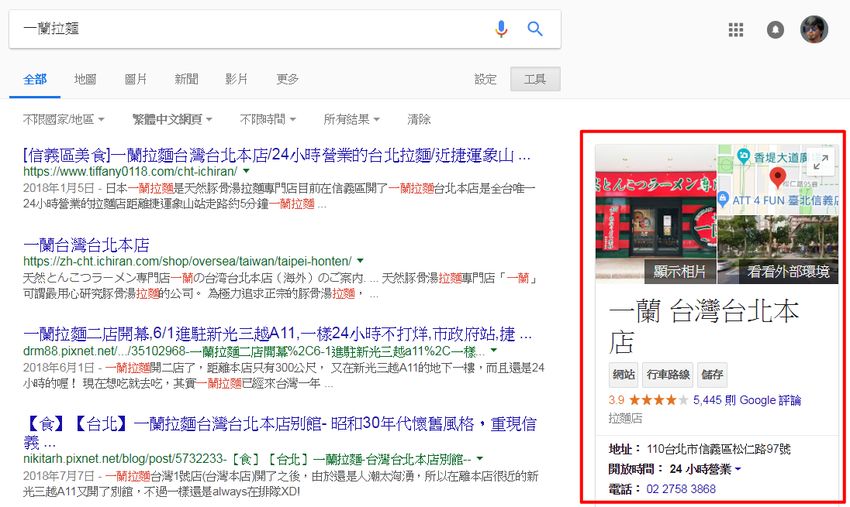The height and width of the screenshot is (507, 850).
Task: Expand the 繁體中文網頁 language dropdown
Action: [172, 119]
